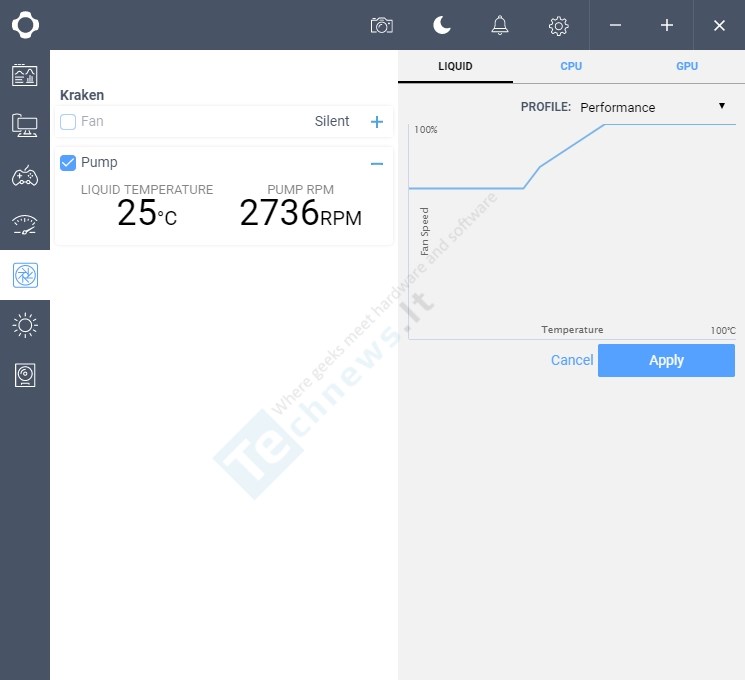
Task: Click the LIQUID TEMPERATURE label
Action: (147, 190)
